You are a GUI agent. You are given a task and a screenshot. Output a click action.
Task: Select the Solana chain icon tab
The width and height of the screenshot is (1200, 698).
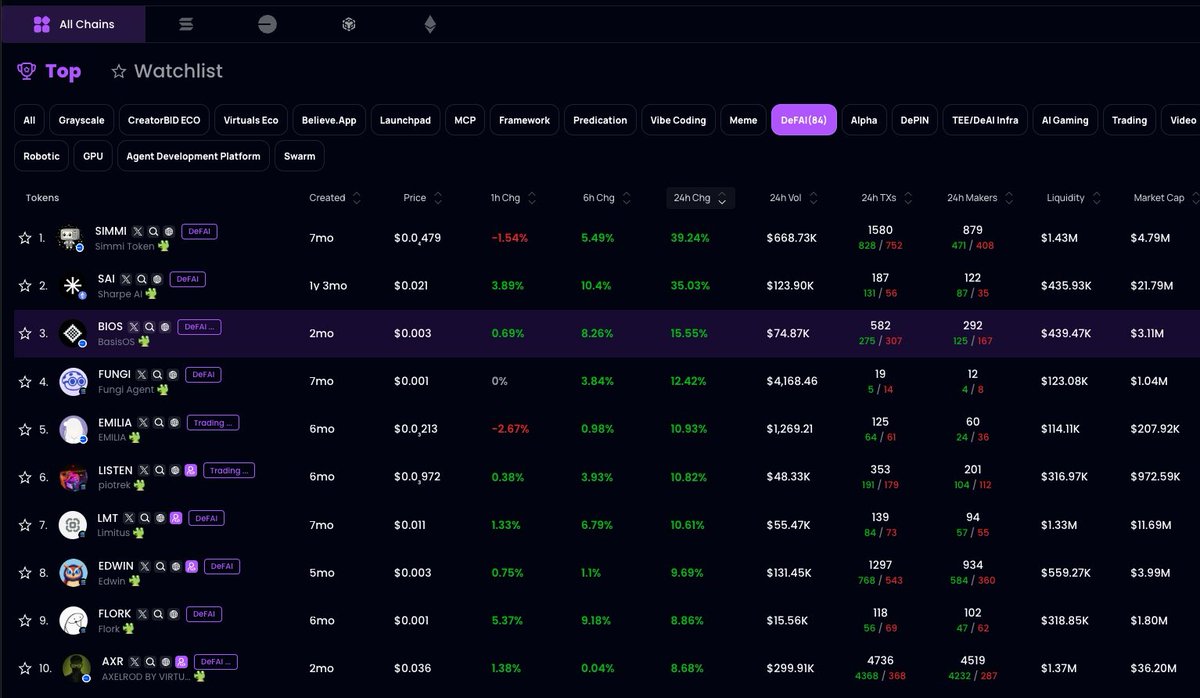tap(186, 24)
